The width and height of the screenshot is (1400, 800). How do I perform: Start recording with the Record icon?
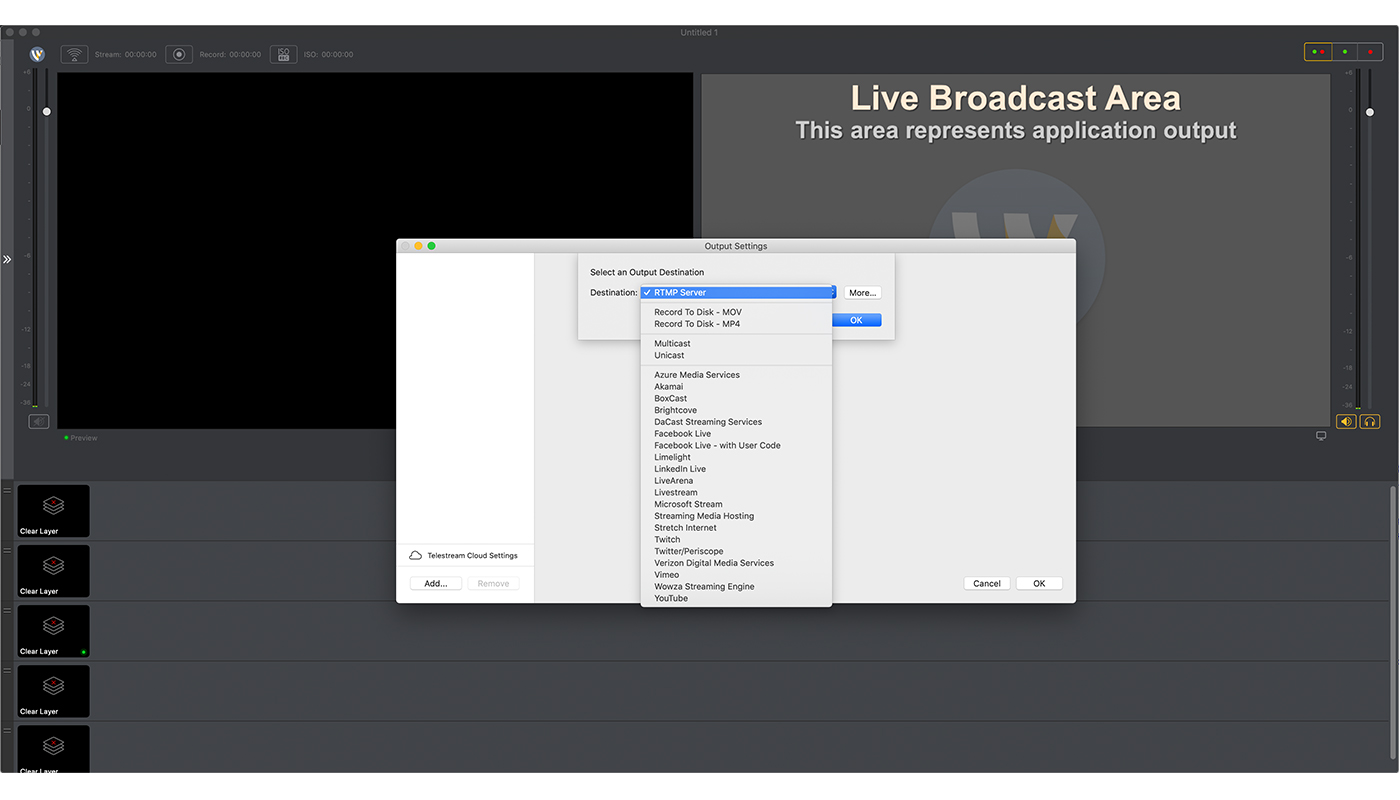179,55
